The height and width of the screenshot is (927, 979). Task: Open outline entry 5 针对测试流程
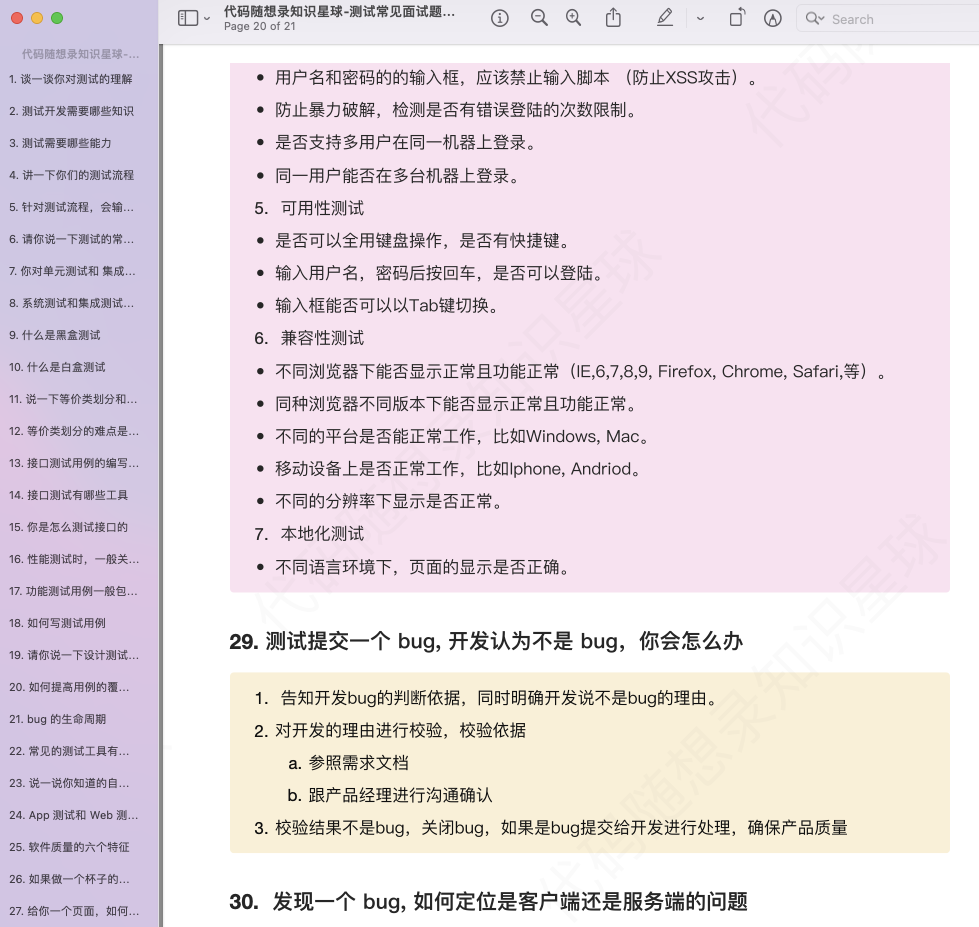(71, 207)
